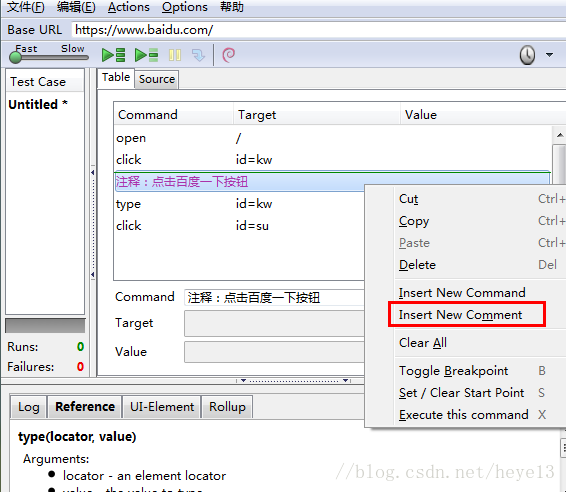The image size is (566, 492).
Task: Switch to the Source tab
Action: (x=157, y=79)
